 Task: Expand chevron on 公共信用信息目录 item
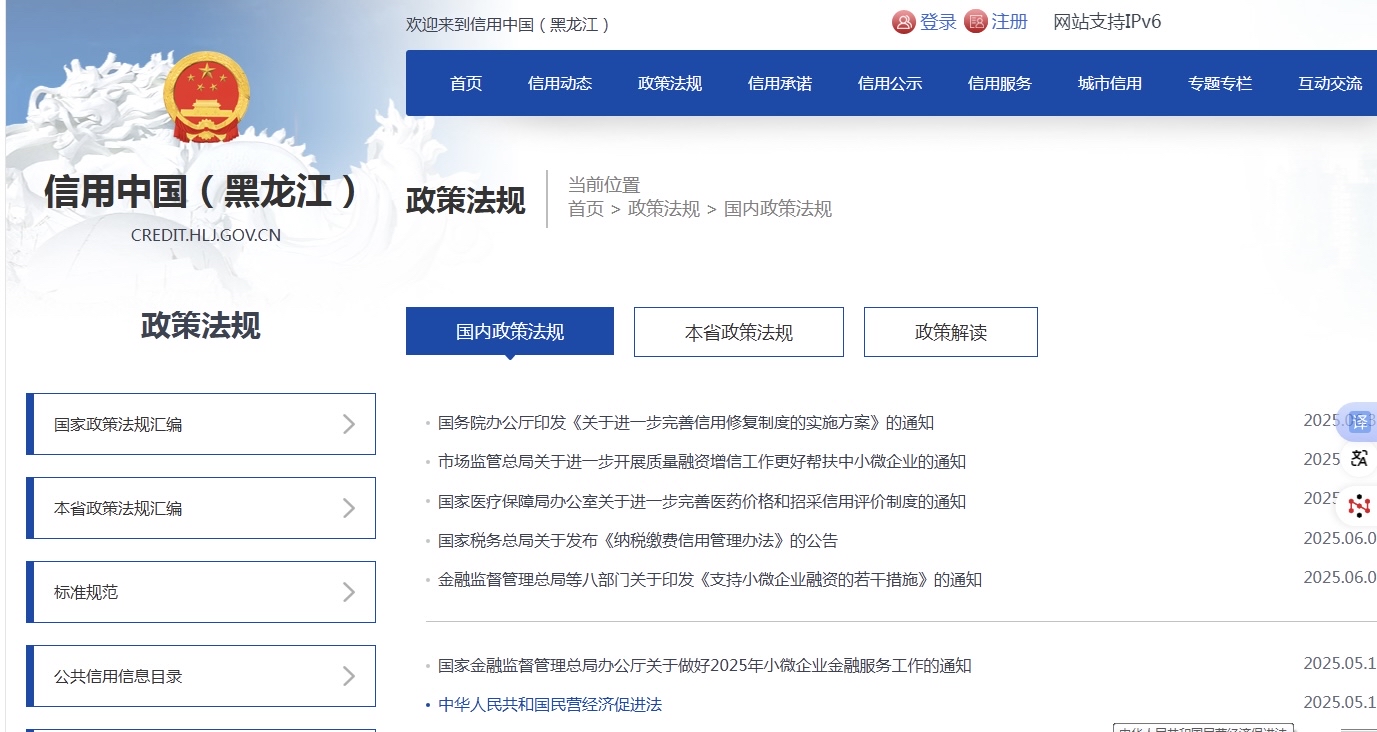point(349,676)
